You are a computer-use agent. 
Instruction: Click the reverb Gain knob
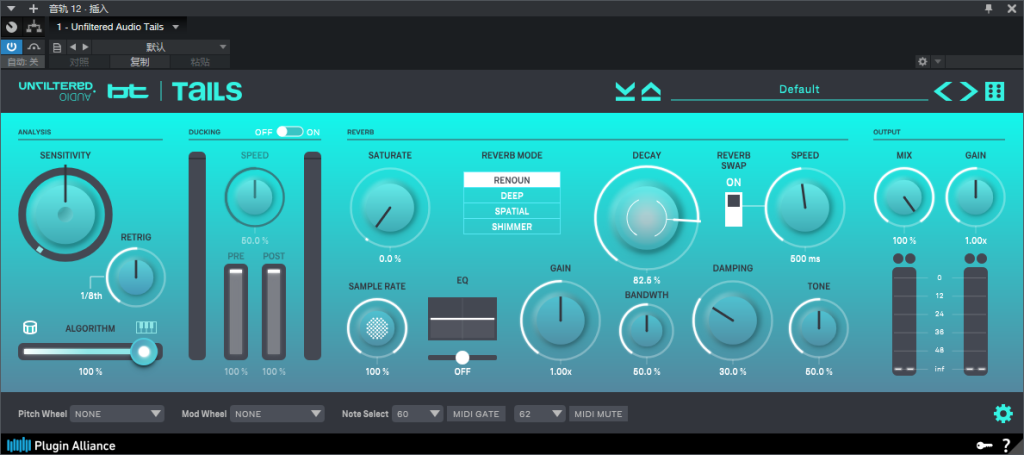560,319
